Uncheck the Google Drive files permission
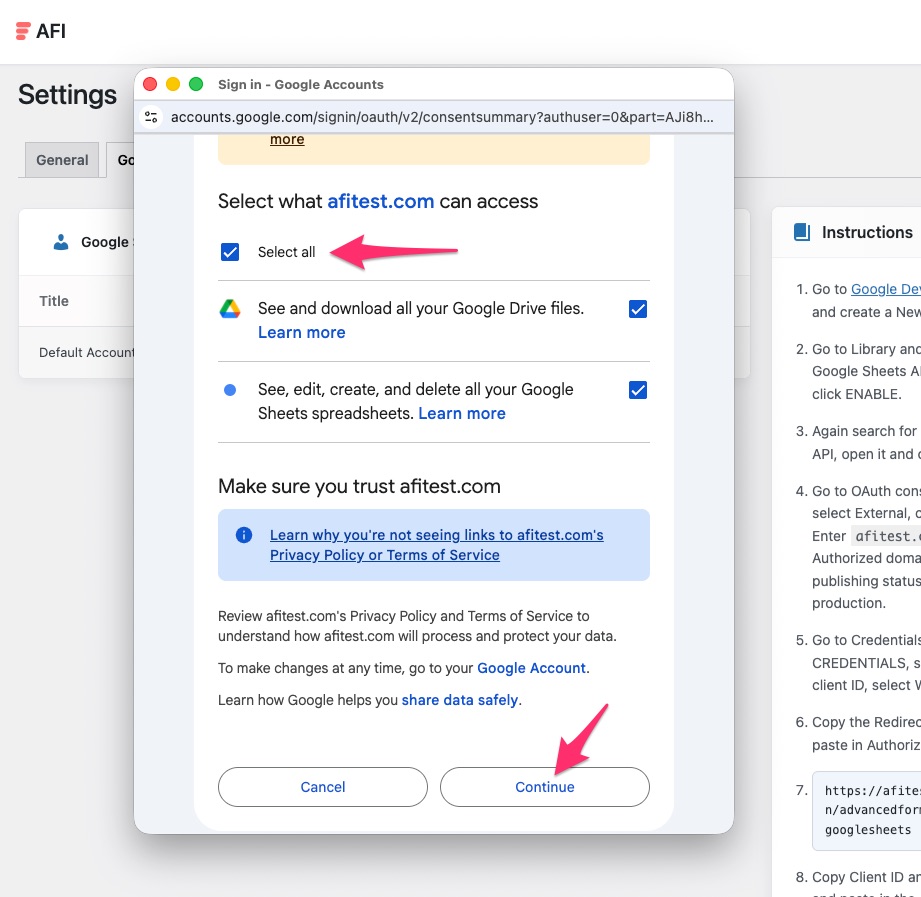921x897 pixels. click(637, 309)
